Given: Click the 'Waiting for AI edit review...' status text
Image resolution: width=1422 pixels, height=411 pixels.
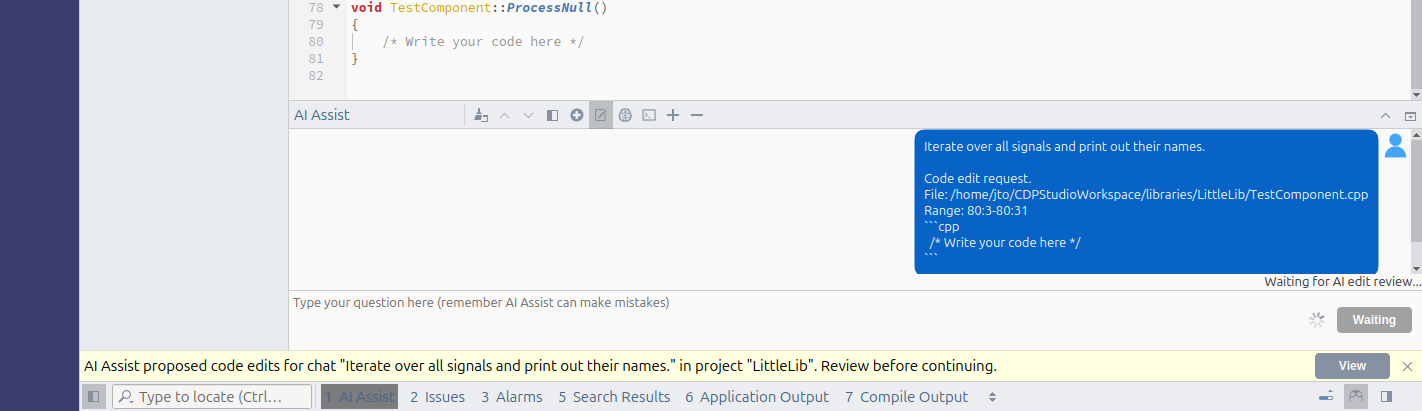Looking at the screenshot, I should coord(1342,282).
